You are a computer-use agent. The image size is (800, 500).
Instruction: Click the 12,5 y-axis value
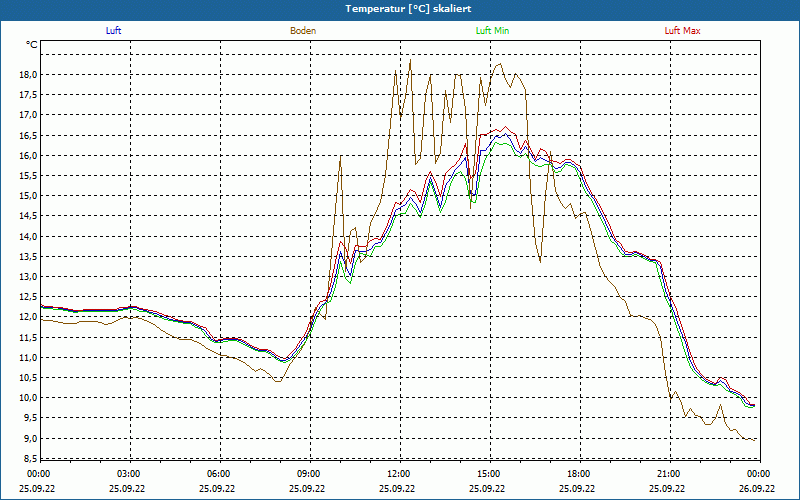click(x=29, y=296)
